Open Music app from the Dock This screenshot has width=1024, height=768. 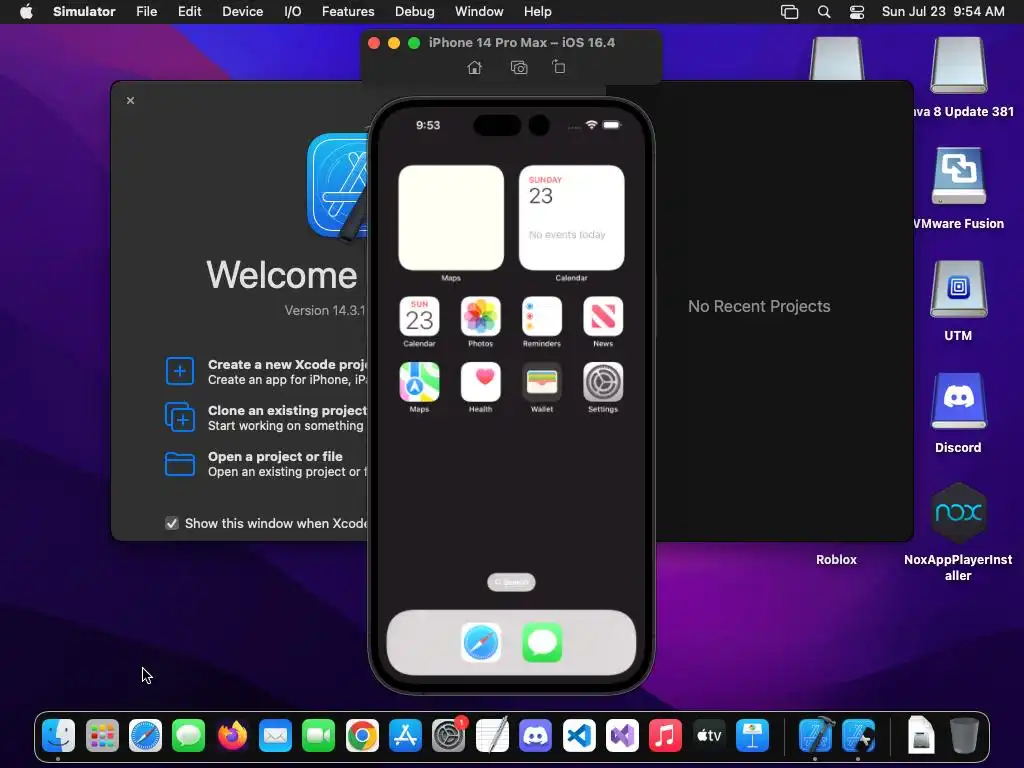coord(665,736)
